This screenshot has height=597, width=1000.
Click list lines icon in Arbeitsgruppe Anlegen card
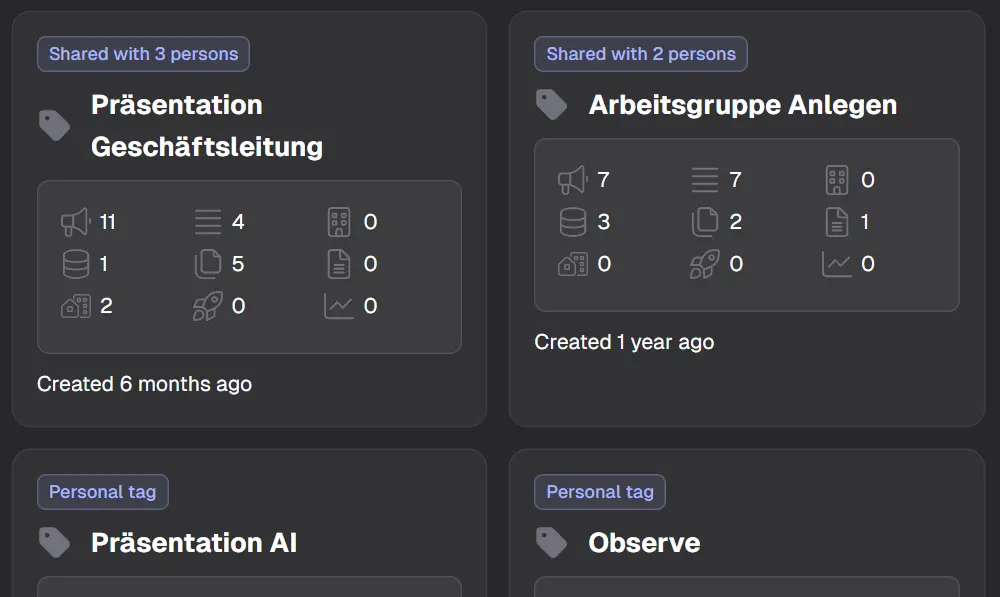(x=705, y=180)
